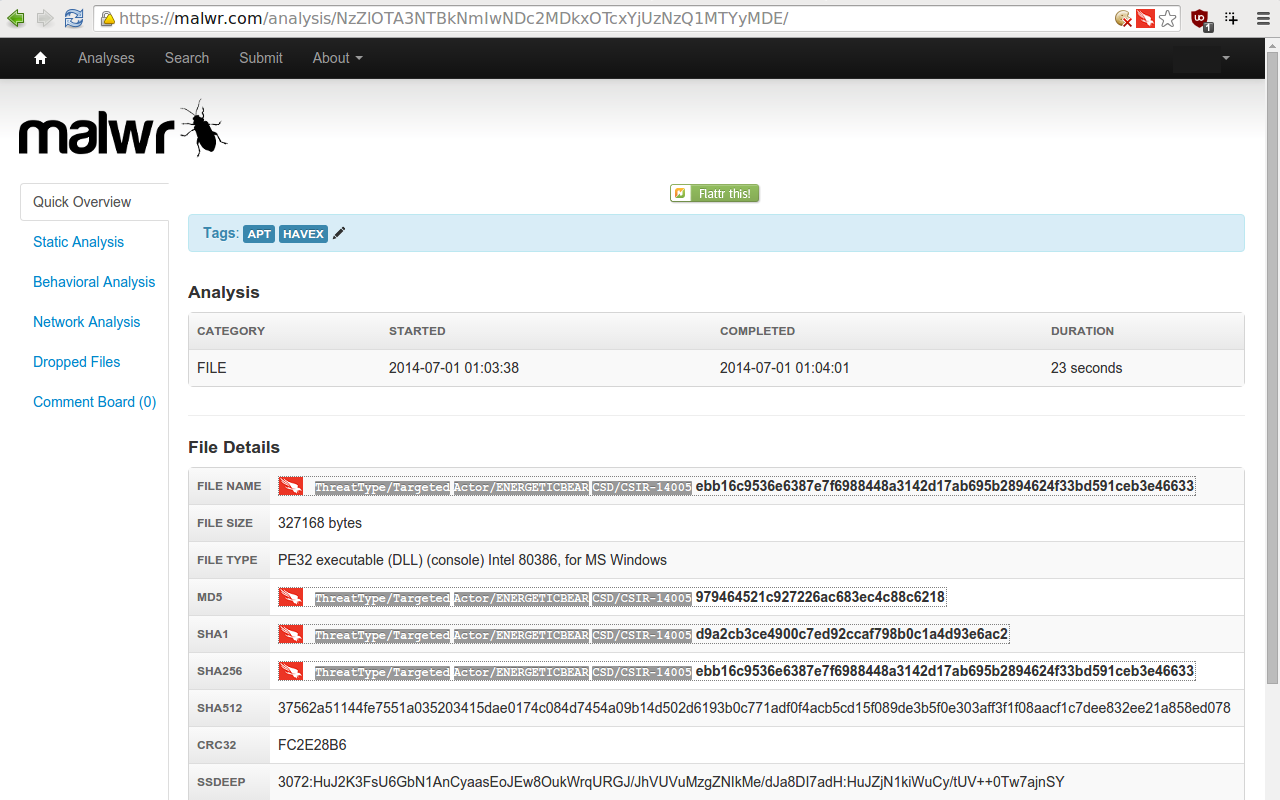Click the APT tag
Image resolution: width=1280 pixels, height=800 pixels.
[x=260, y=234]
